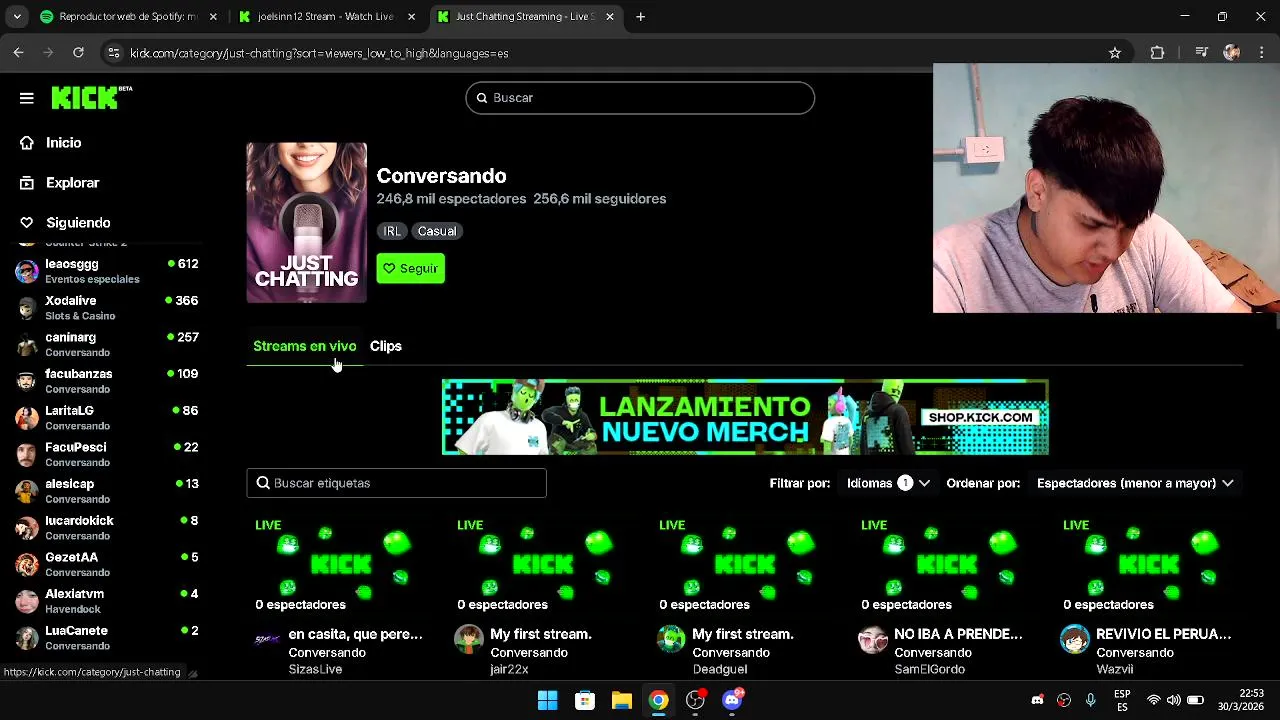Open media controls in Chrome toolbar
1280x720 pixels.
1202,53
